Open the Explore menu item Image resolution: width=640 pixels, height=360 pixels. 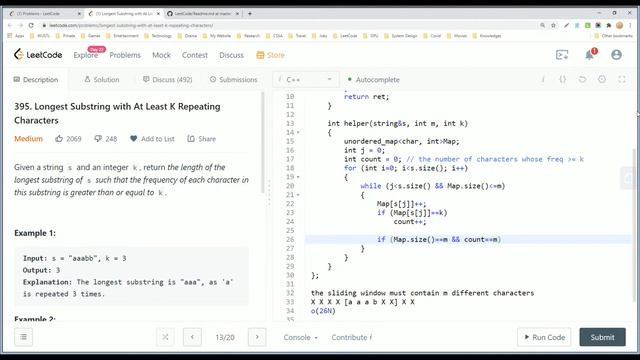tap(86, 55)
